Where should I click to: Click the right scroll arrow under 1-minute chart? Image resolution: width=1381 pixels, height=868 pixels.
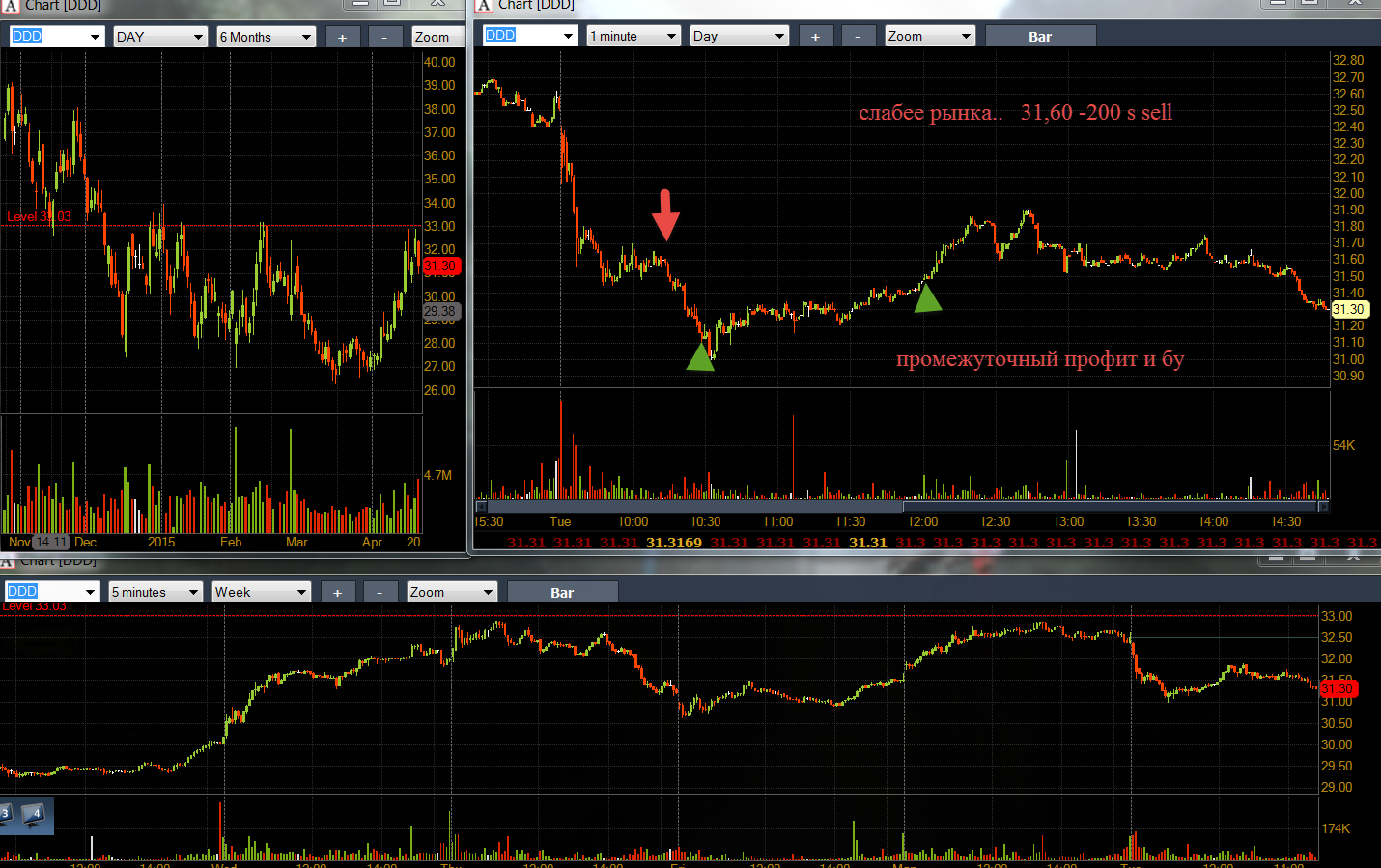(1323, 506)
